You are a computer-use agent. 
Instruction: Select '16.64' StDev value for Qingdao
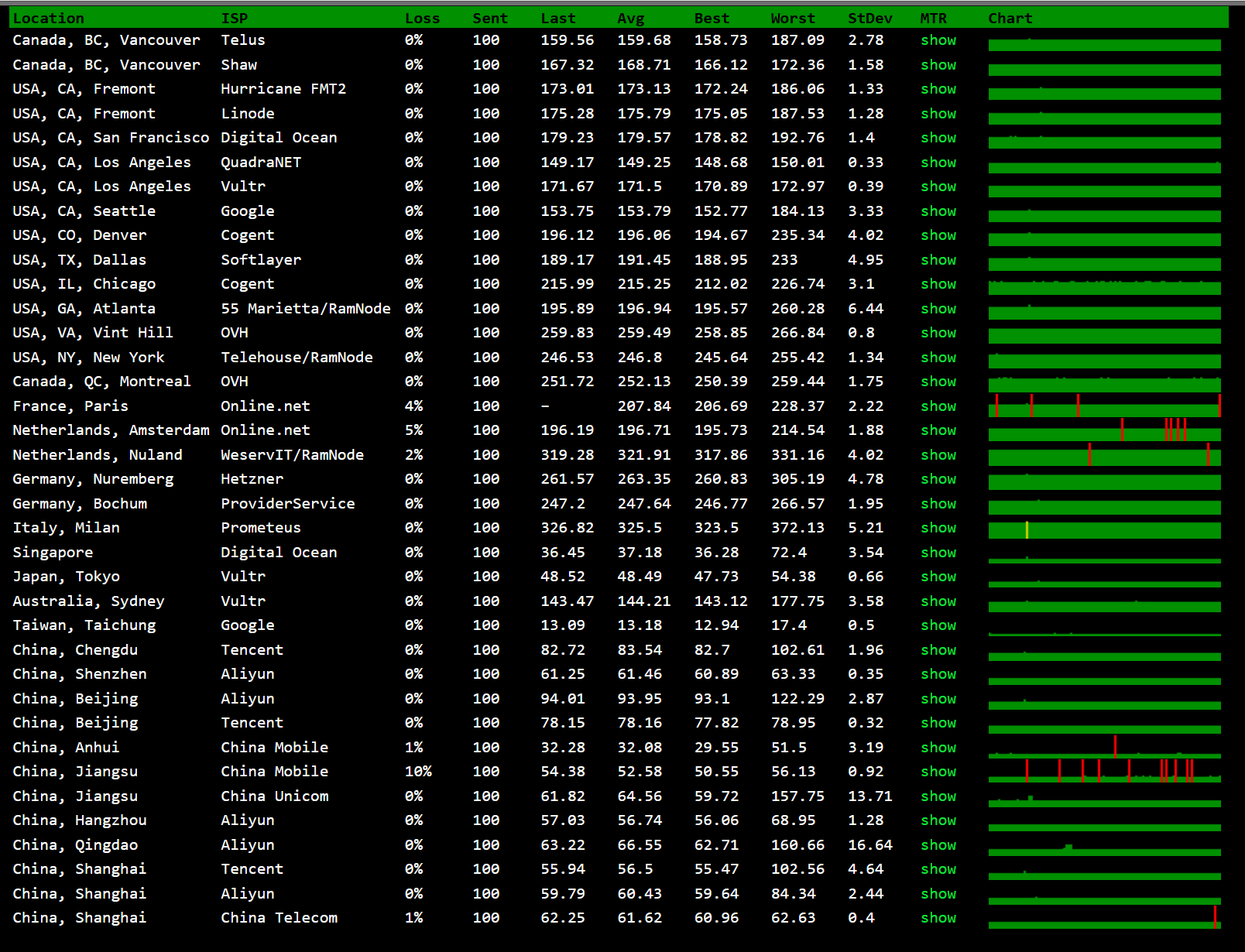(870, 845)
